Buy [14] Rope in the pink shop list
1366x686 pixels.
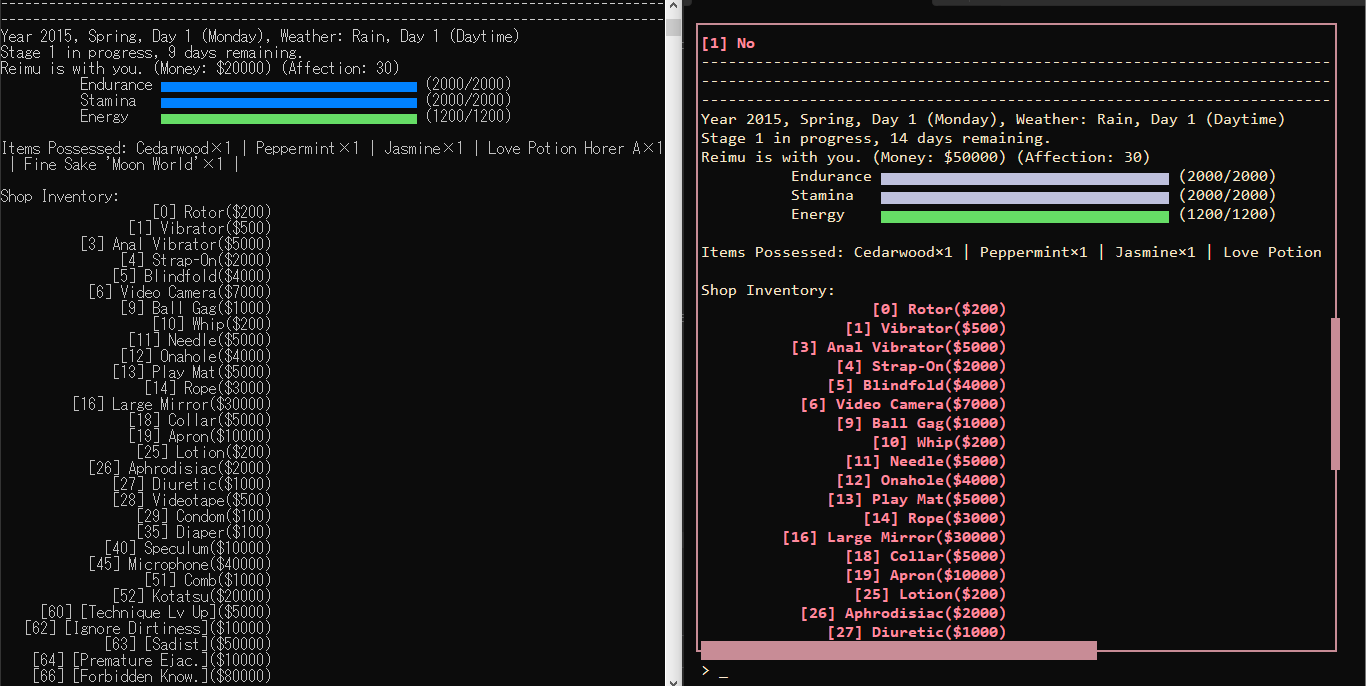point(935,518)
